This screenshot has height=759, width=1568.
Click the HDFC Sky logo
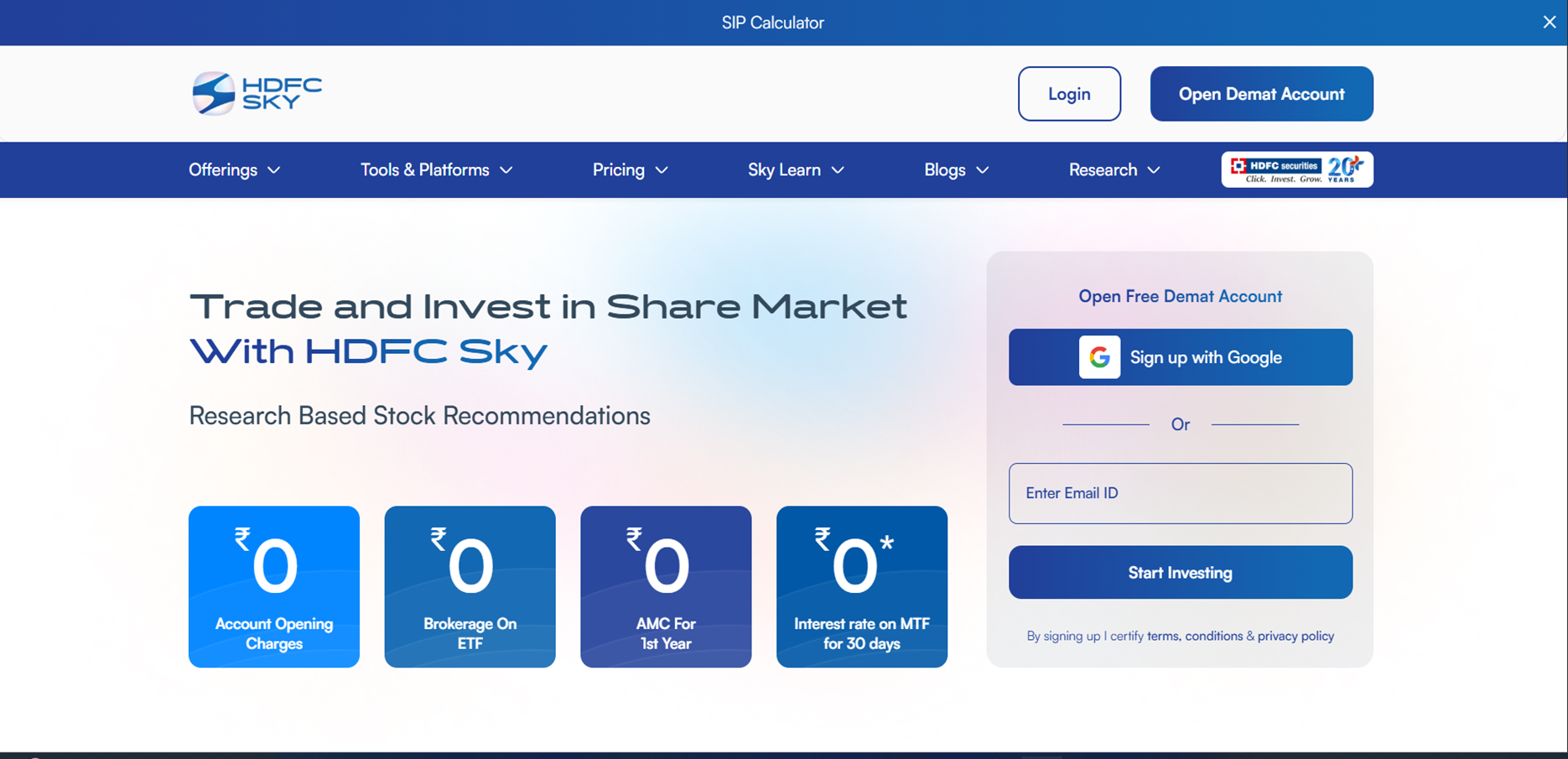[257, 93]
